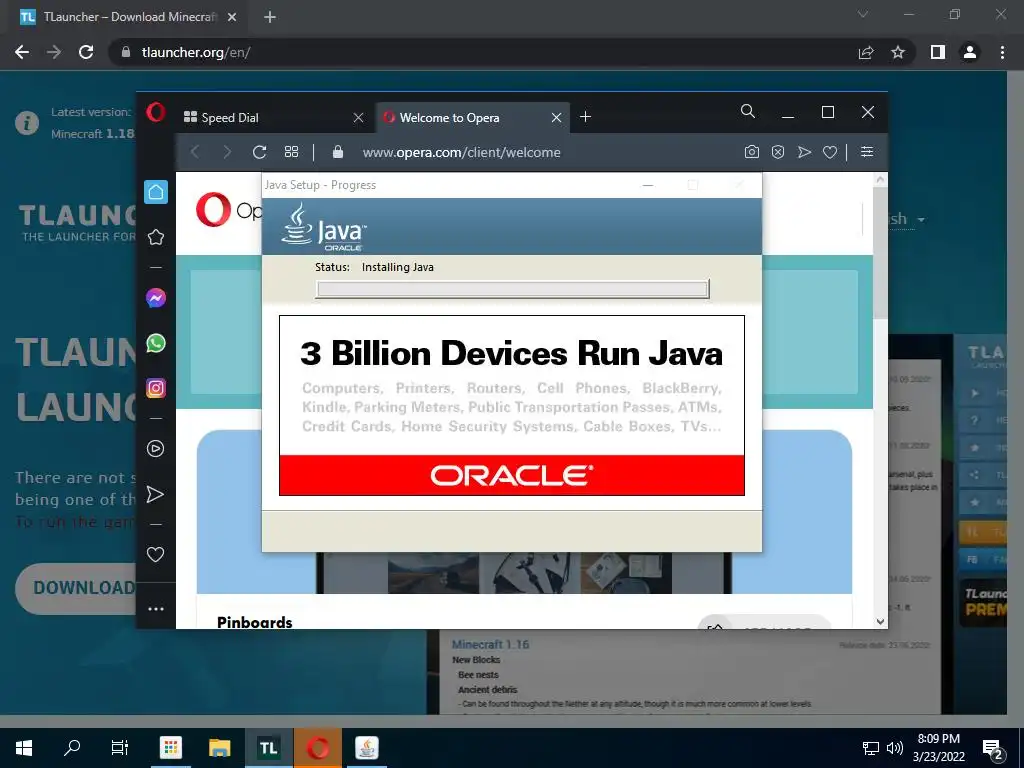
Task: Click the Opera search tabs magnifier
Action: [748, 112]
